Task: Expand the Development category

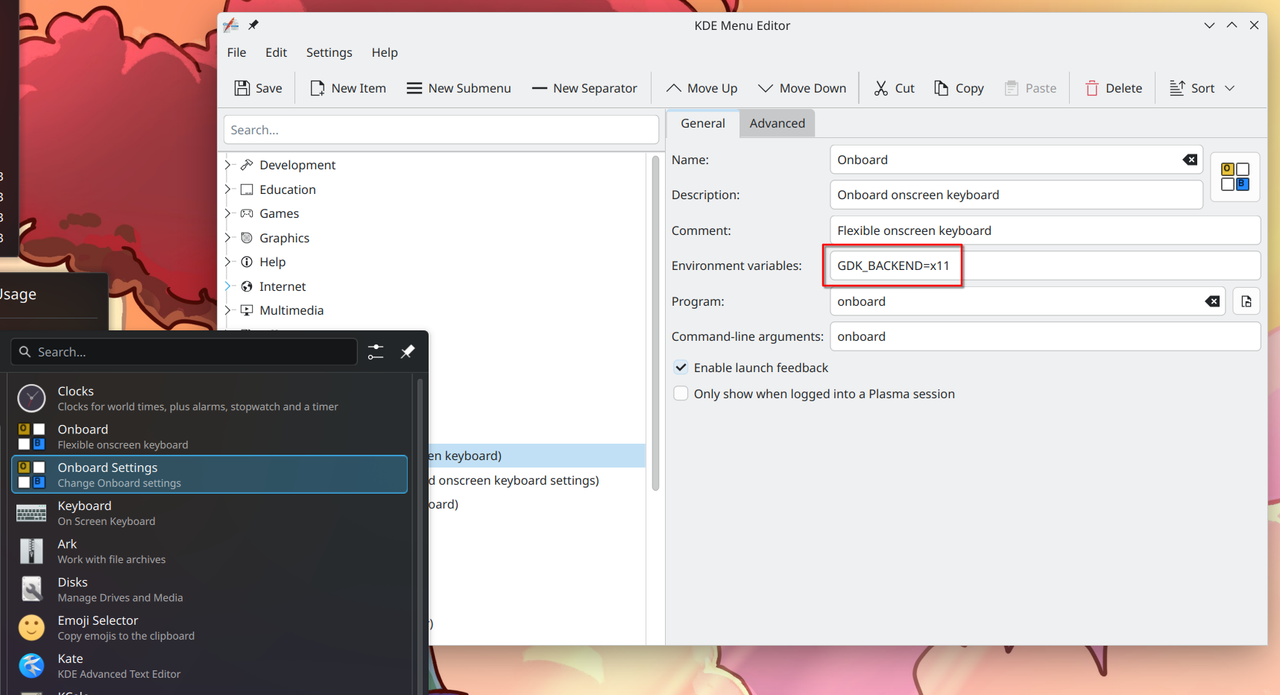Action: (228, 165)
